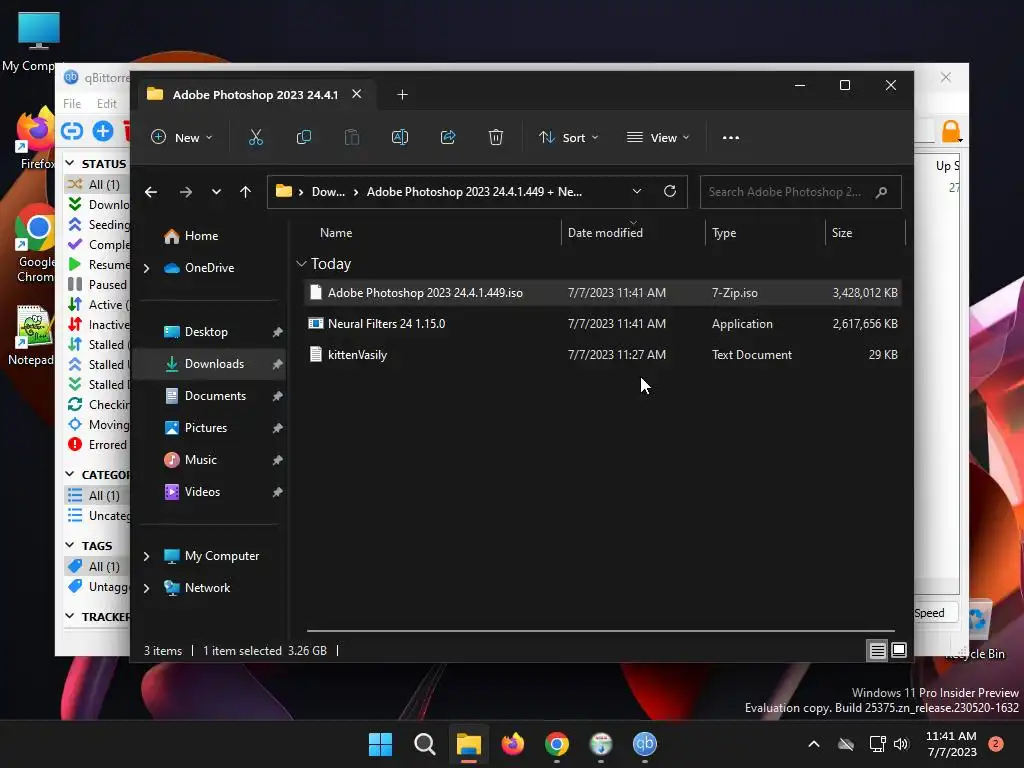1024x768 pixels.
Task: Click the Copy icon in Explorer toolbar
Action: 304,137
